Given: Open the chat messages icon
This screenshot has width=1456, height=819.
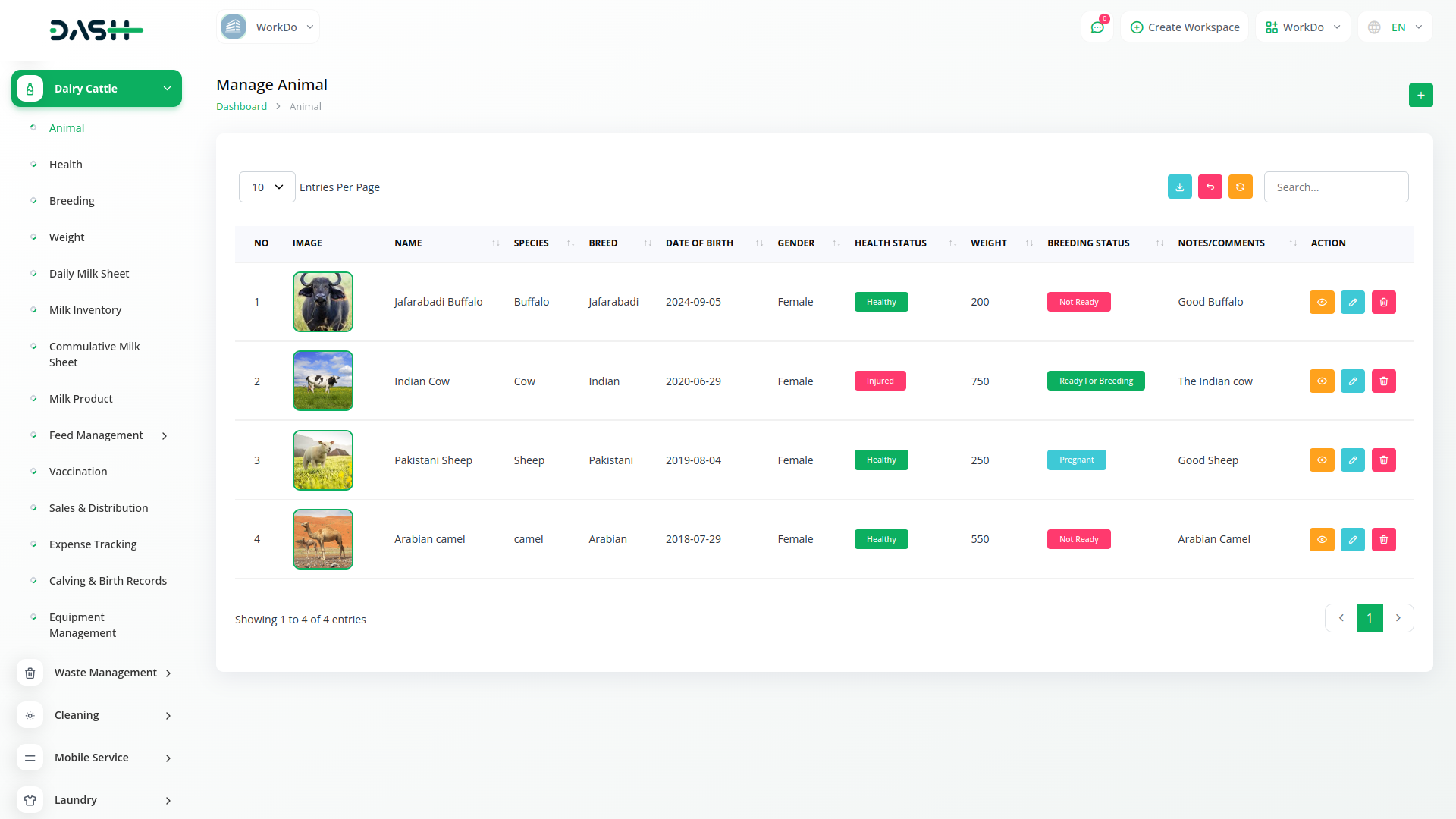Looking at the screenshot, I should (x=1097, y=27).
